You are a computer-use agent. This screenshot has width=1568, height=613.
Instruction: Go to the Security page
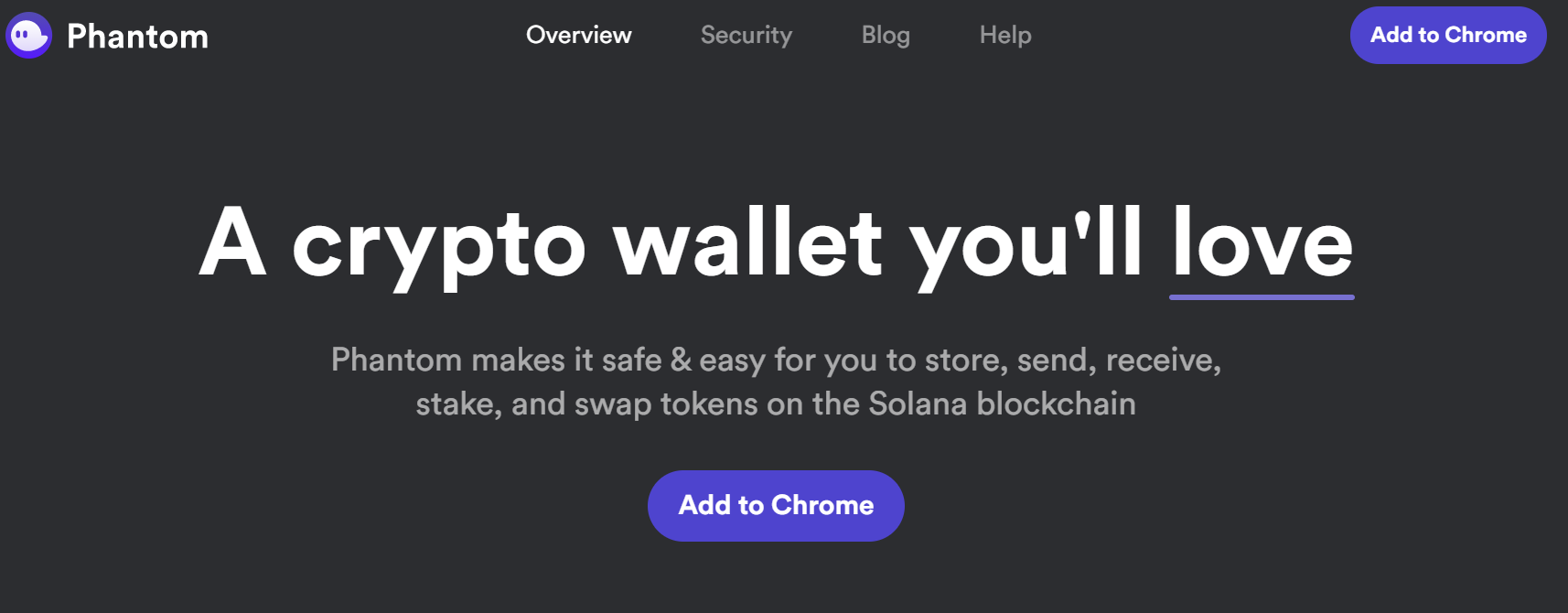(746, 35)
